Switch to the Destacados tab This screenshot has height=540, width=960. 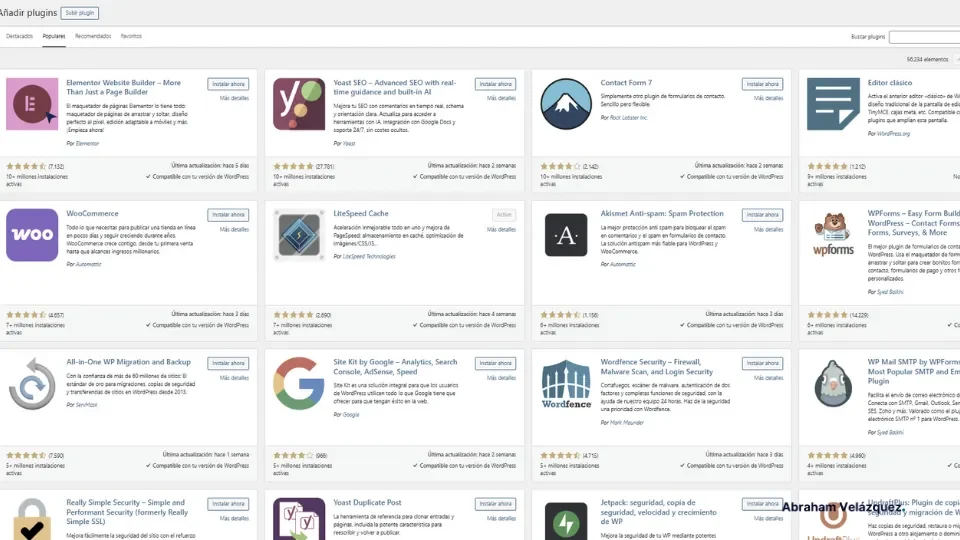click(20, 36)
